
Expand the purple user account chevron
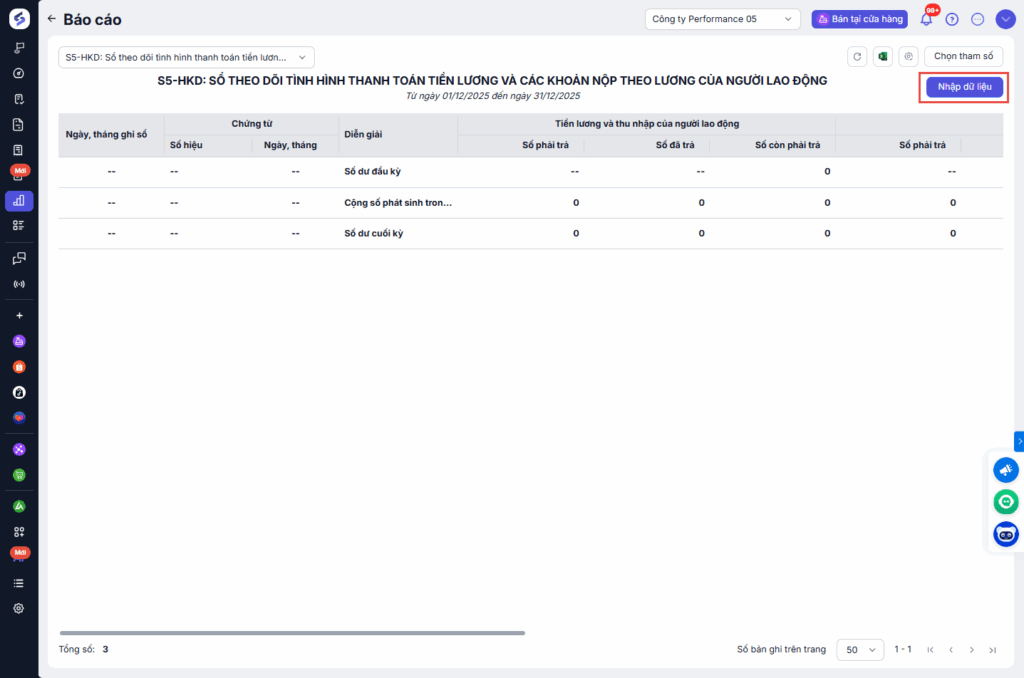[1005, 19]
